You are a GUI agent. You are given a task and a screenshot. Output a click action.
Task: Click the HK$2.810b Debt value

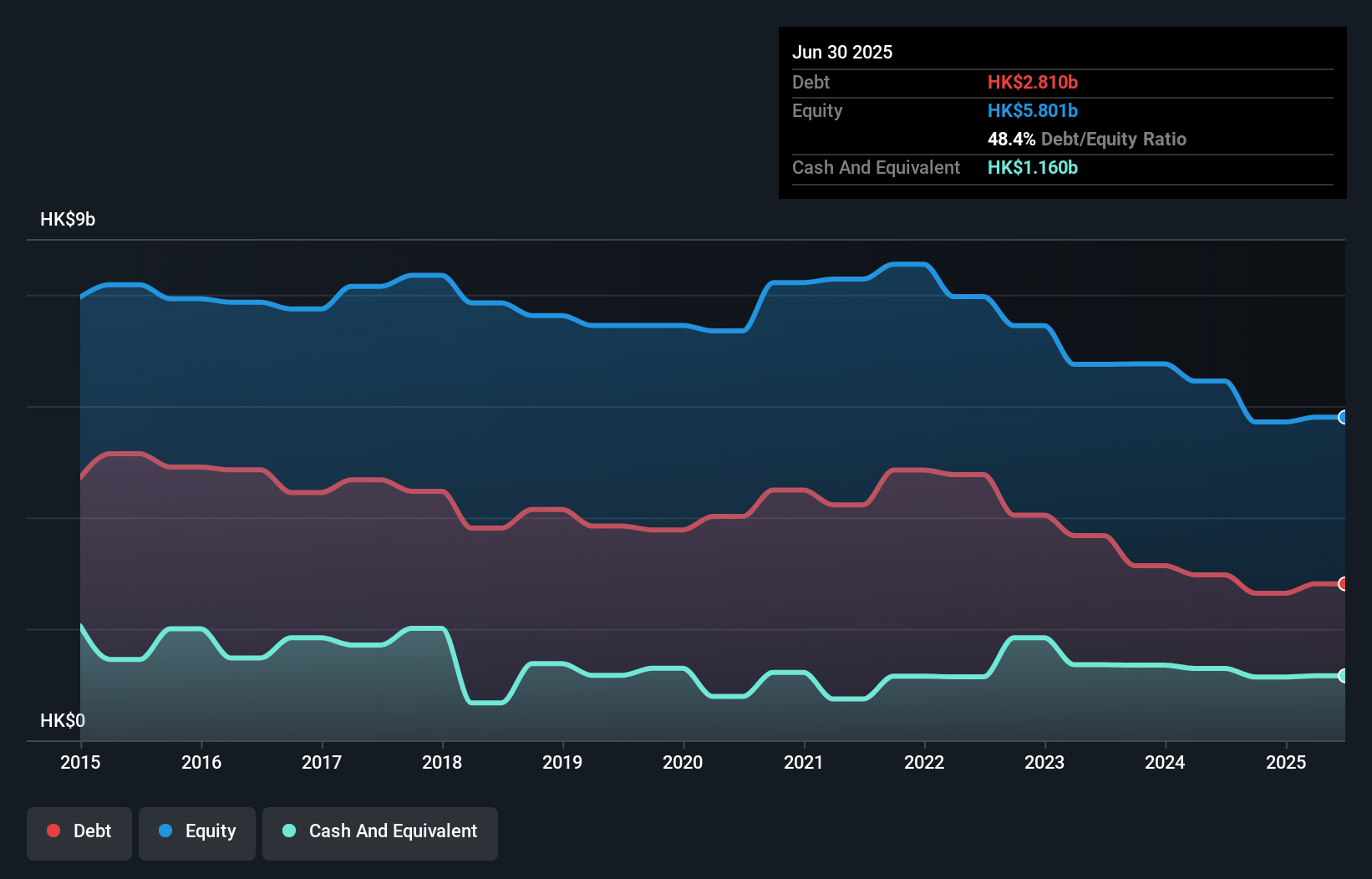[x=1033, y=83]
